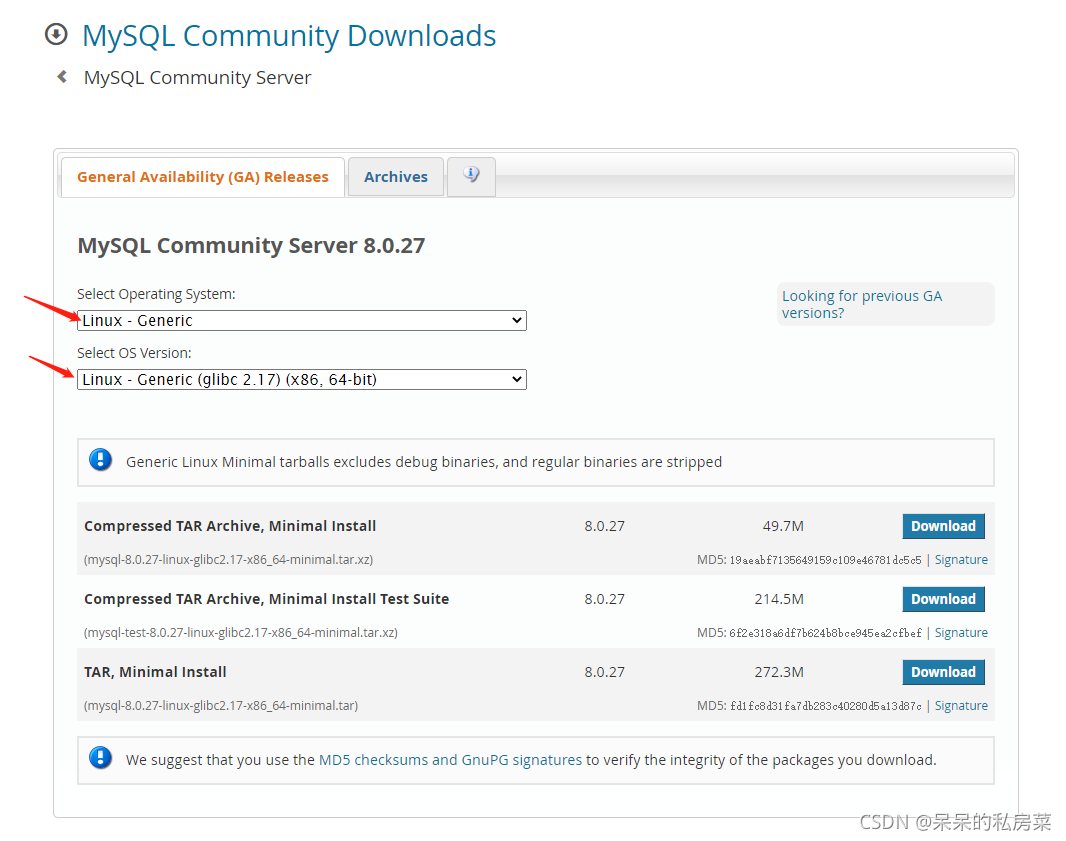Click MD5 hash starting with fd1fc8d3
This screenshot has height=841, width=1066.
tap(825, 706)
